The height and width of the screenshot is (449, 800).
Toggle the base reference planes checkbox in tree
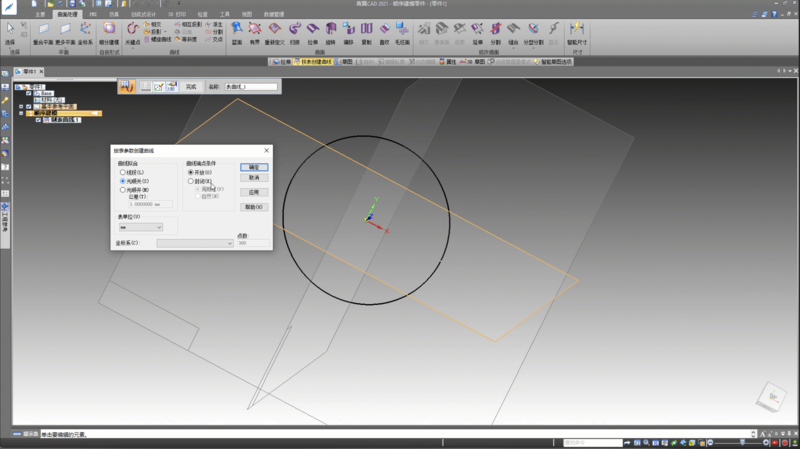[x=29, y=107]
